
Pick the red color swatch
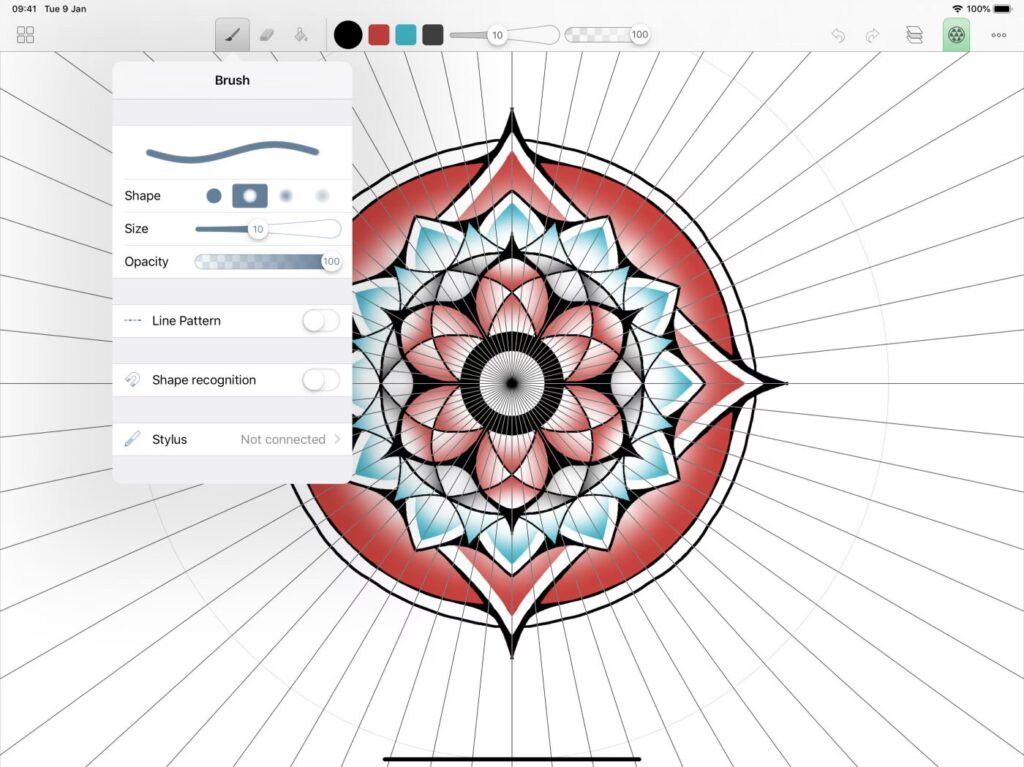click(x=379, y=35)
